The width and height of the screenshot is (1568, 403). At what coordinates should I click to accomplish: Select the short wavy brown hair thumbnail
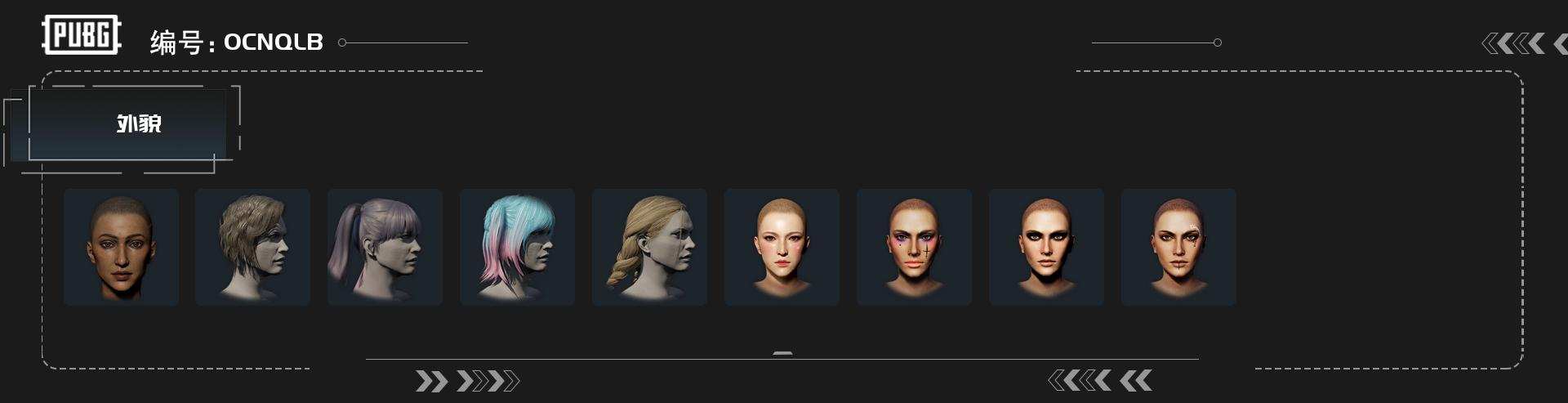click(x=253, y=247)
